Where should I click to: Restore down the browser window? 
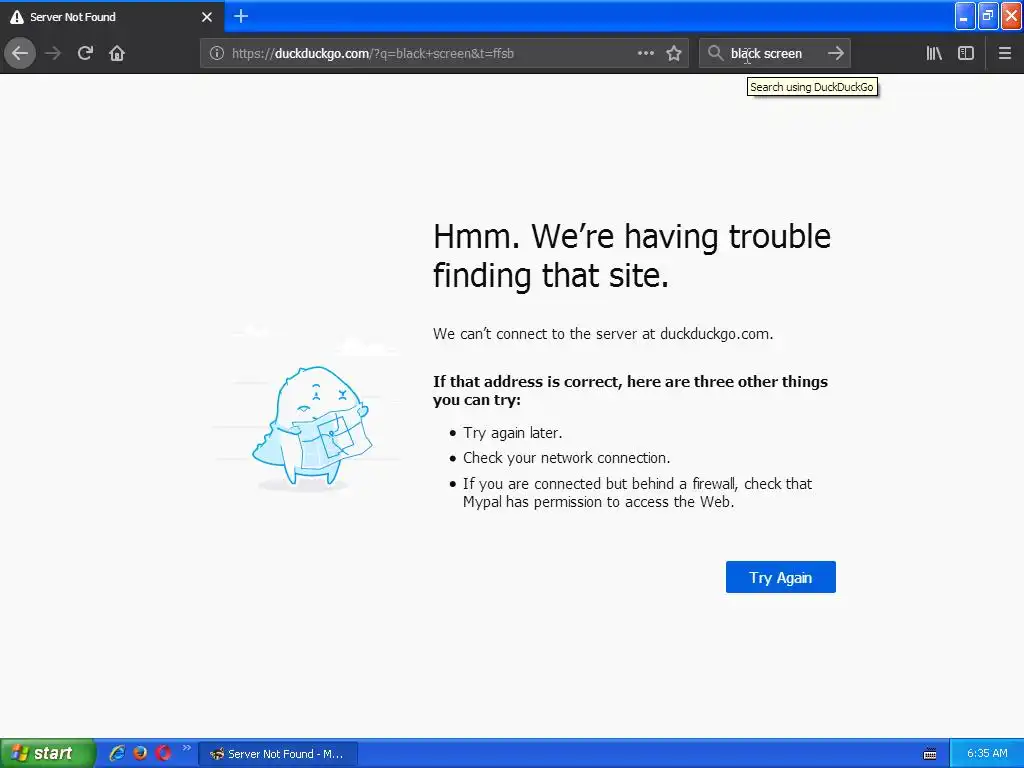[x=988, y=16]
